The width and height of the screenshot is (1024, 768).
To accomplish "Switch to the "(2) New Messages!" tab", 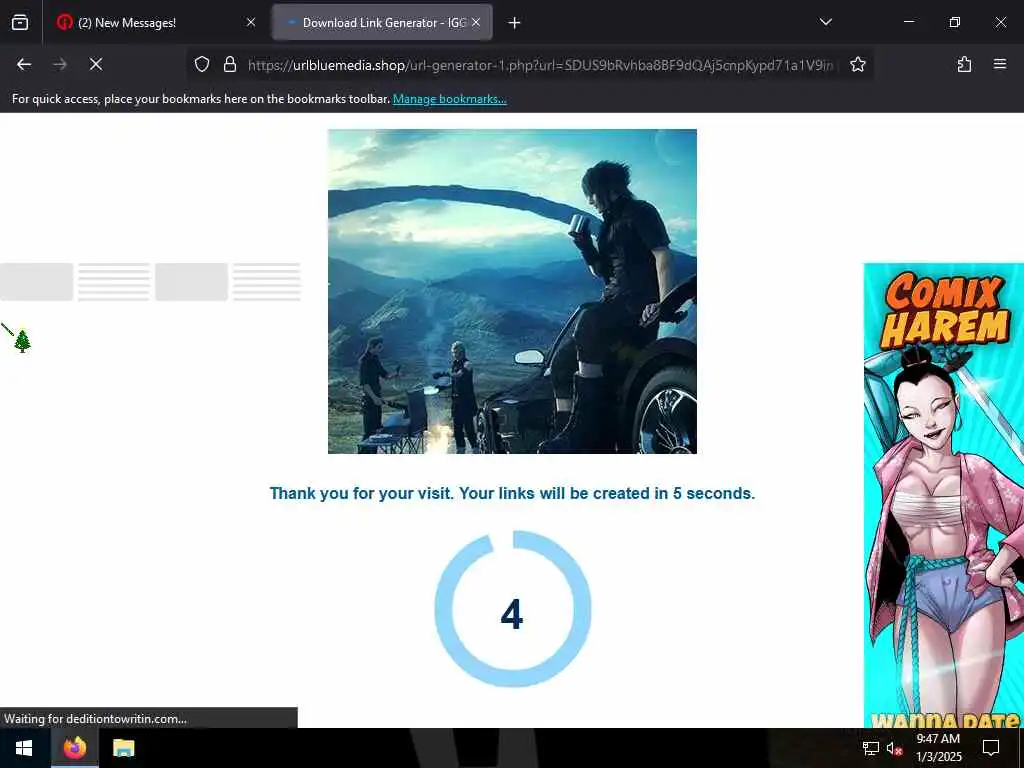I will point(155,23).
